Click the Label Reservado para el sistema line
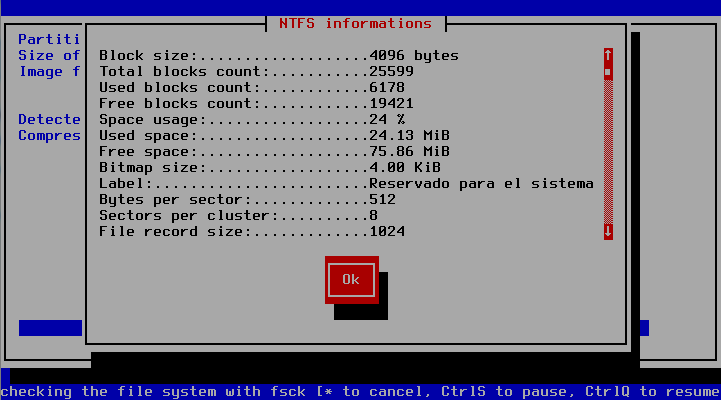Image resolution: width=721 pixels, height=400 pixels. point(346,184)
